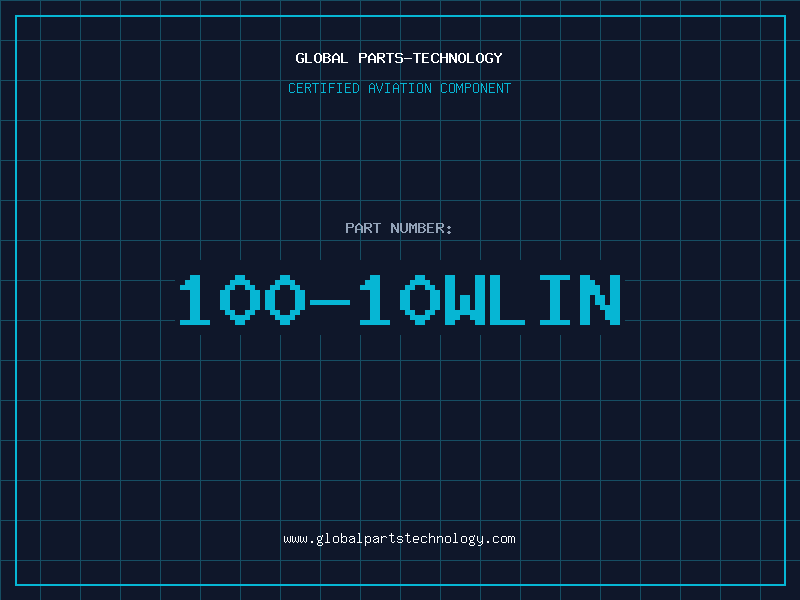
Task: Click the GLOBAL PARTS-TECHNOLOGY heading
Action: tap(399, 58)
